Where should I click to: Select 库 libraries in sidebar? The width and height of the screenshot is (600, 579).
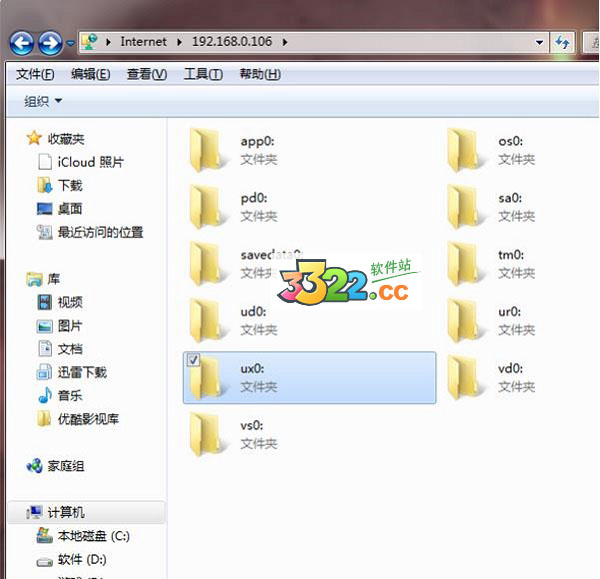(54, 279)
